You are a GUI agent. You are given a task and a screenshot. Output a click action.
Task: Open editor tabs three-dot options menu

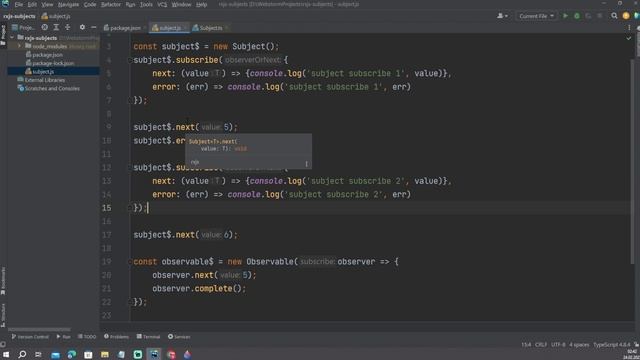click(x=629, y=28)
